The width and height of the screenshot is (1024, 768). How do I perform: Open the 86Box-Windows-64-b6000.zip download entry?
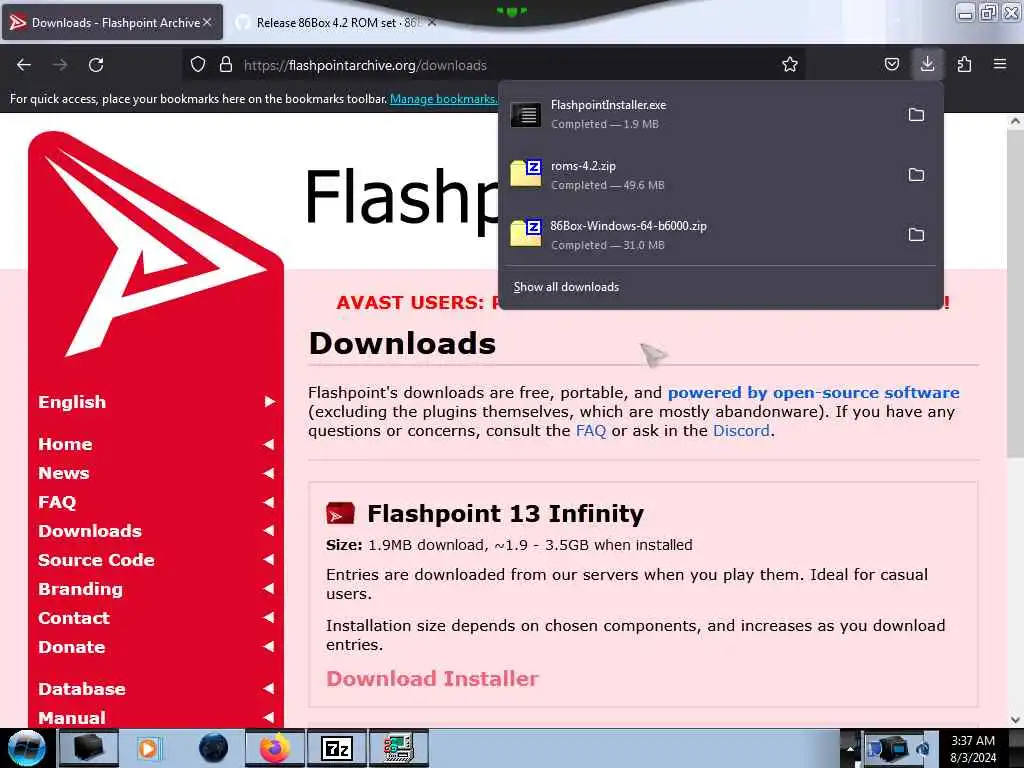(699, 235)
